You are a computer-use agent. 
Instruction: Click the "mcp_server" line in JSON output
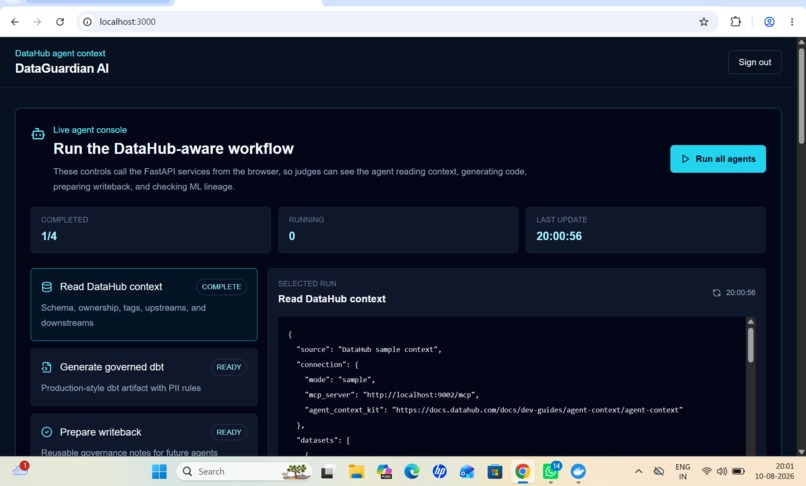click(392, 395)
